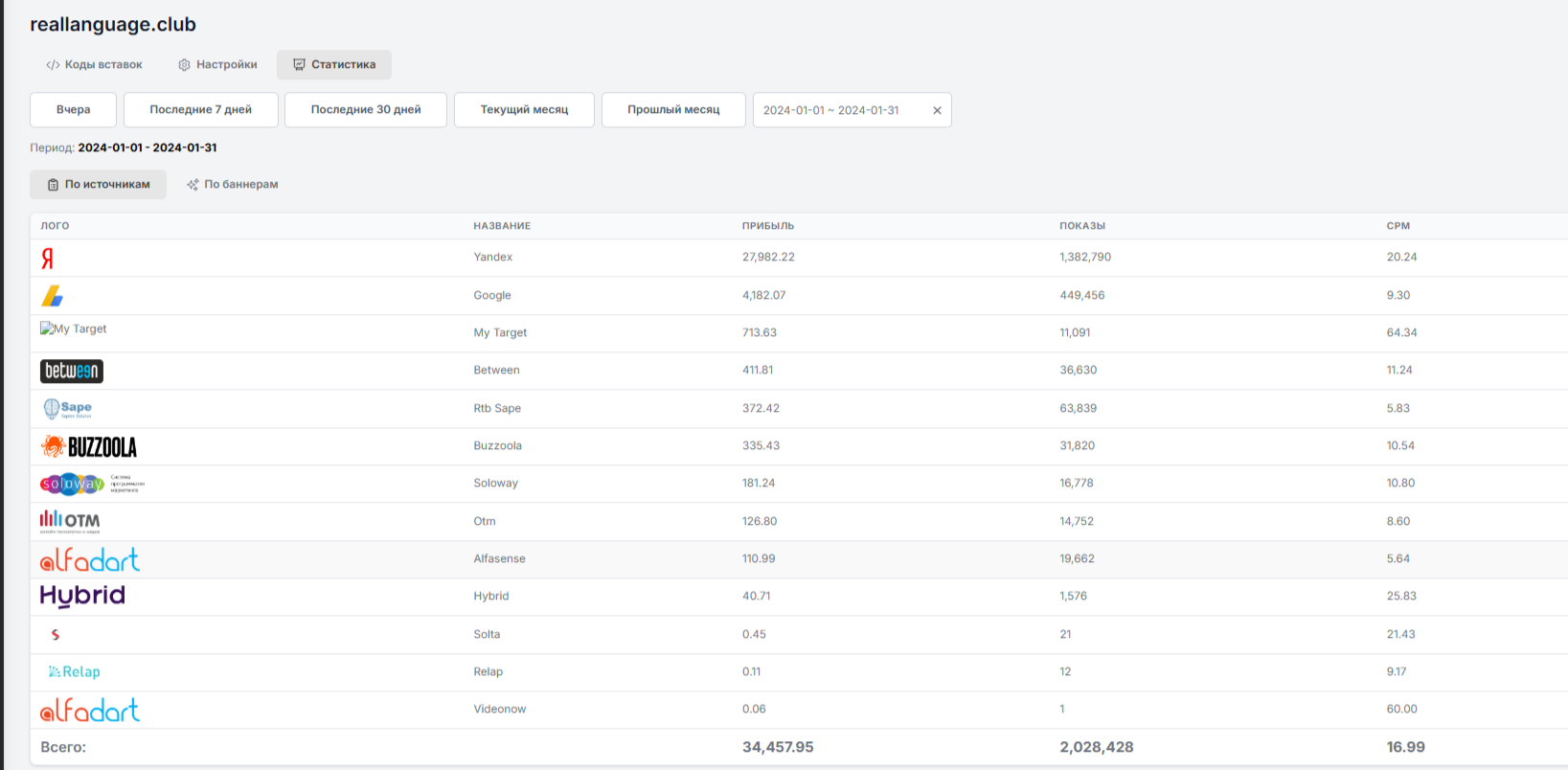Show statistics for Вчера
This screenshot has width=1568, height=770.
click(x=73, y=110)
